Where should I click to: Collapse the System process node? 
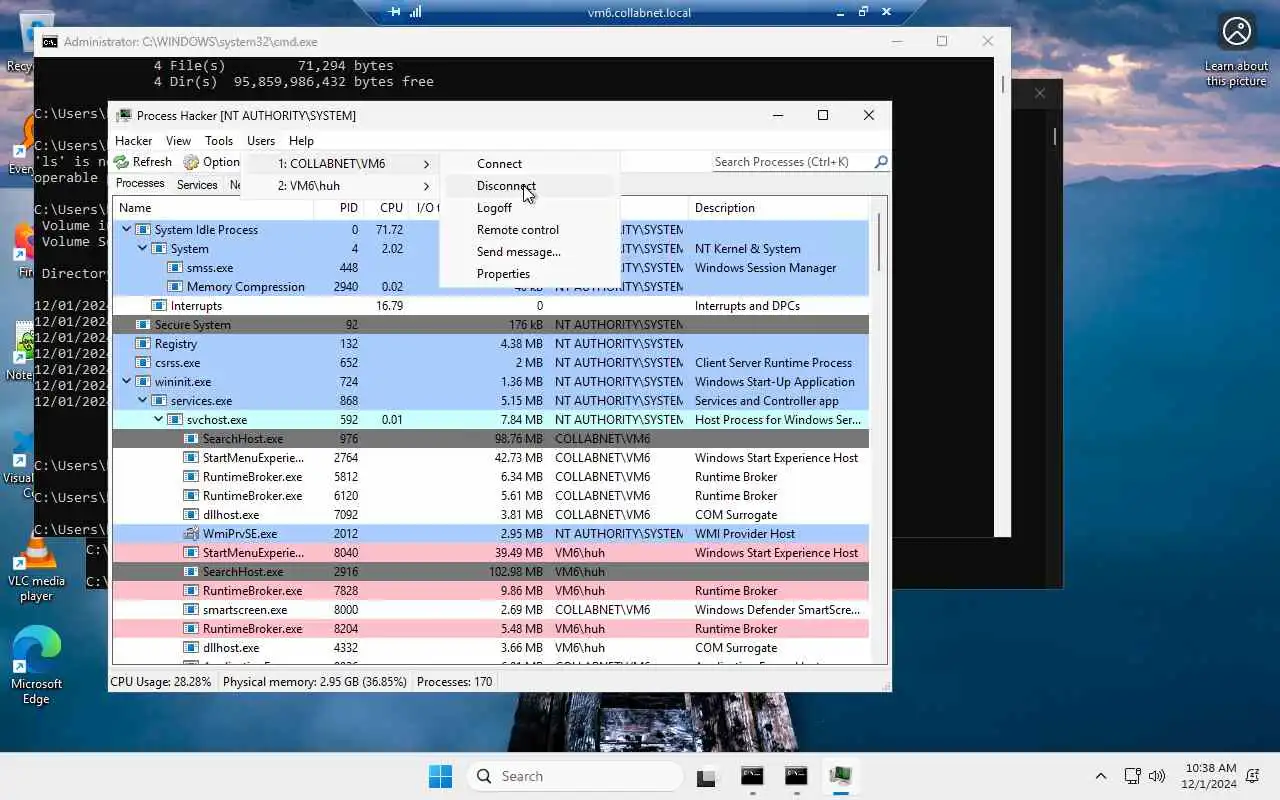click(143, 249)
